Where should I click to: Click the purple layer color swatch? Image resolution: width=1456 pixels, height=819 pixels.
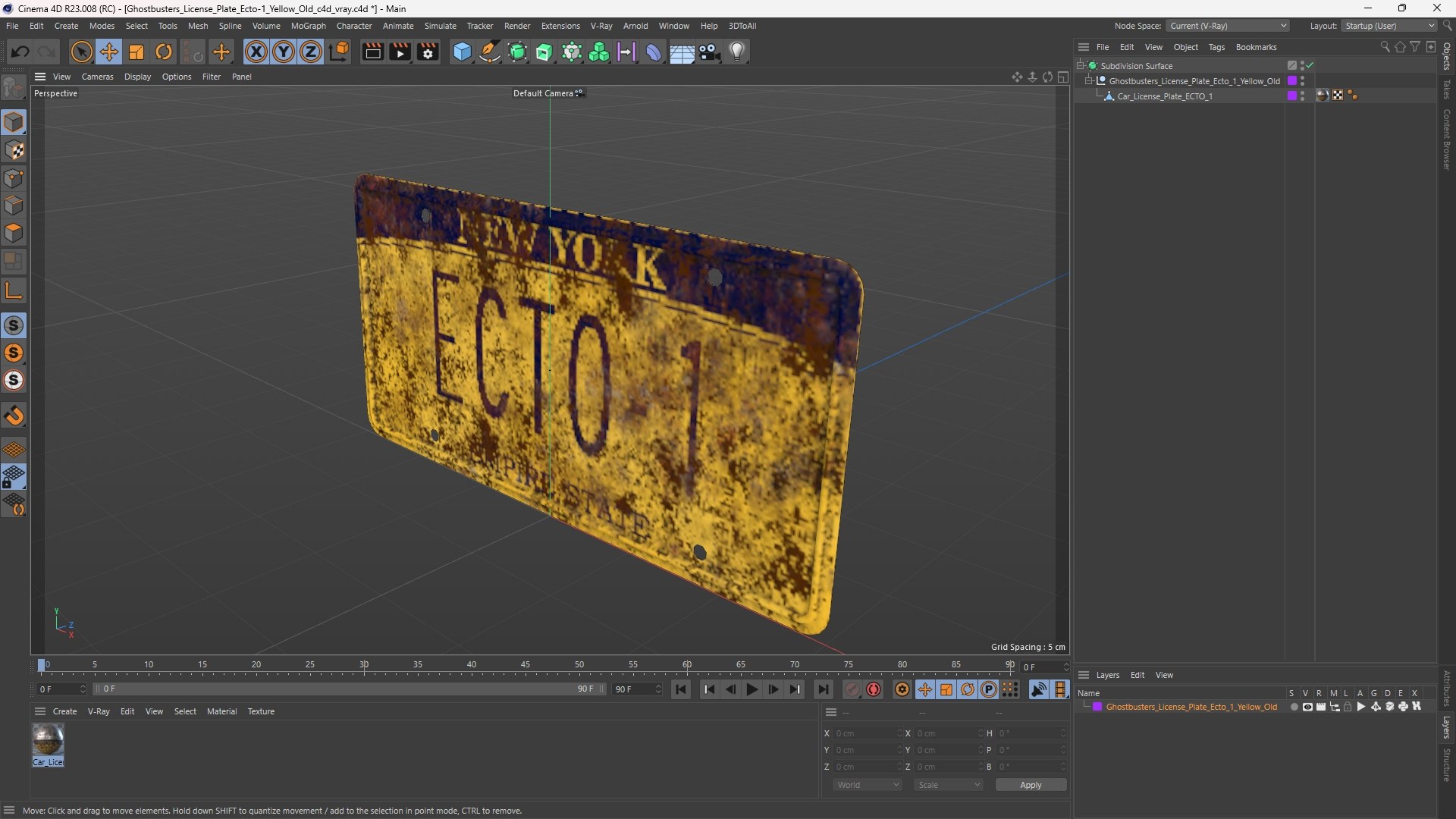coord(1097,707)
